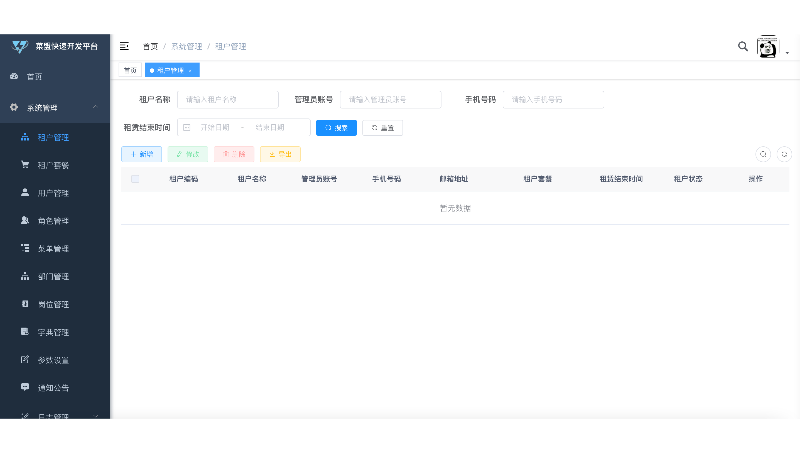Select 租户管理 in the sidebar
The width and height of the screenshot is (800, 453).
tap(55, 137)
